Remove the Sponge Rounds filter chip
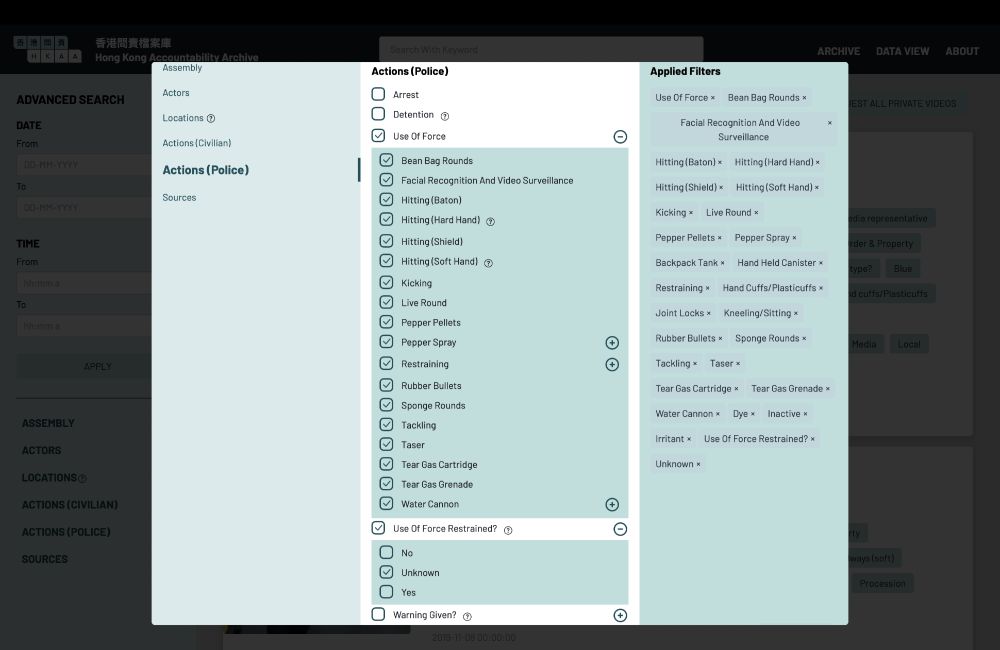The image size is (1000, 650). (804, 339)
